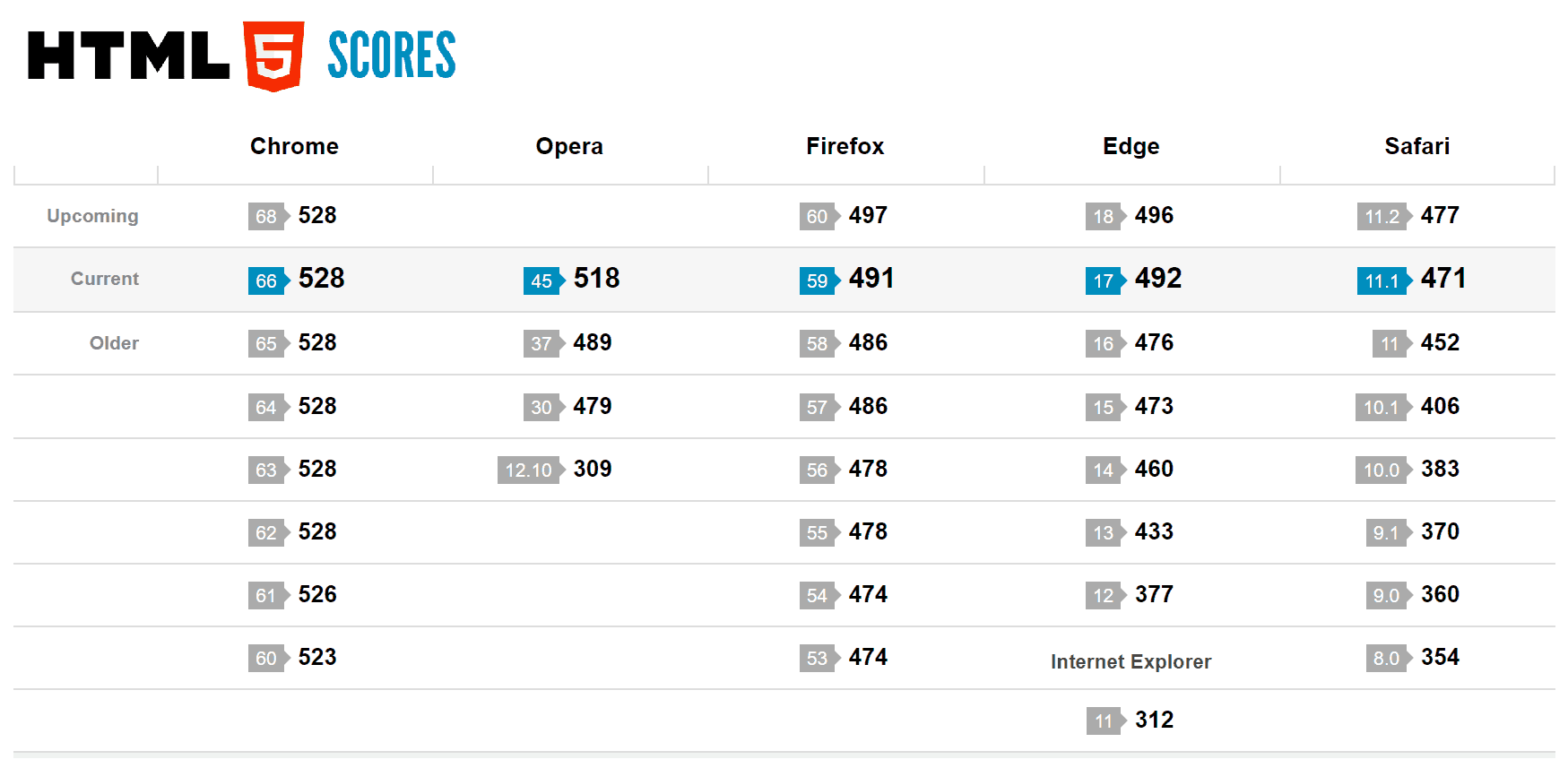Click Firefox upcoming score 497

[x=868, y=215]
